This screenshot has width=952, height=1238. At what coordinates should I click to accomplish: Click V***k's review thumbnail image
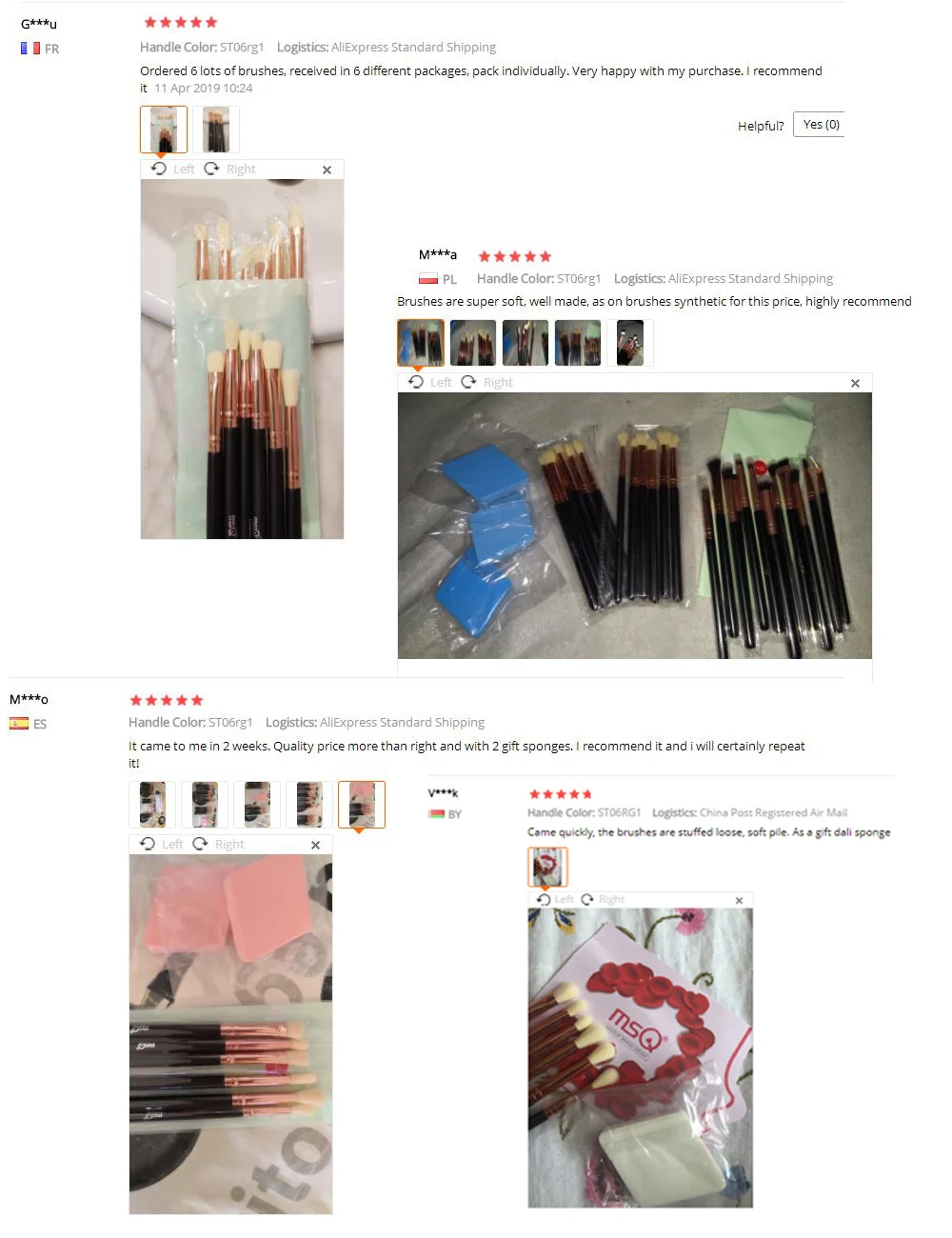coord(548,867)
